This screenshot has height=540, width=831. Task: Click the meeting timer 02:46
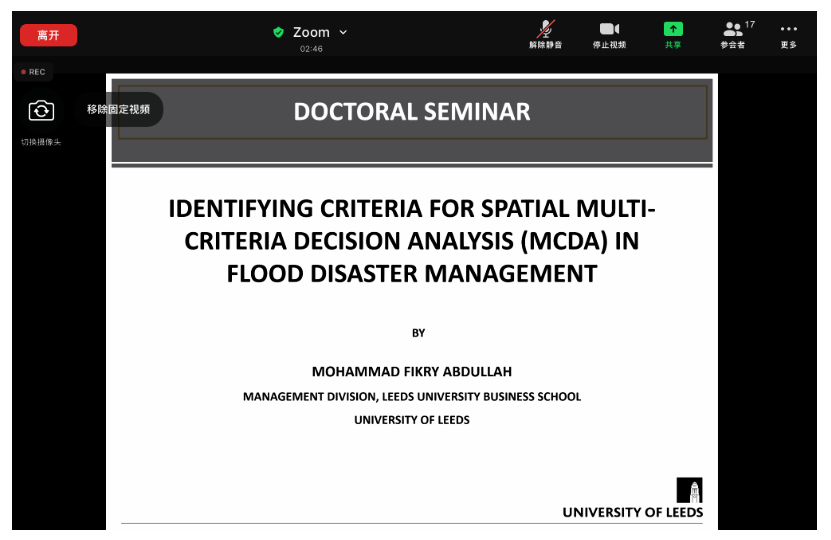(x=311, y=49)
